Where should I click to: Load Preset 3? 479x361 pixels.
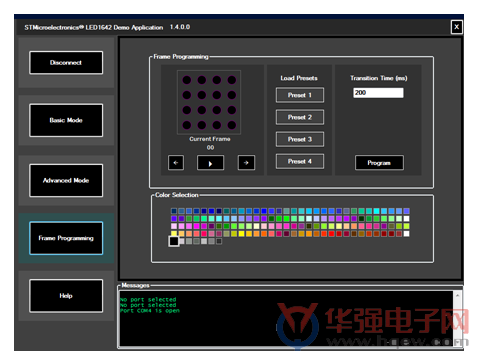300,139
